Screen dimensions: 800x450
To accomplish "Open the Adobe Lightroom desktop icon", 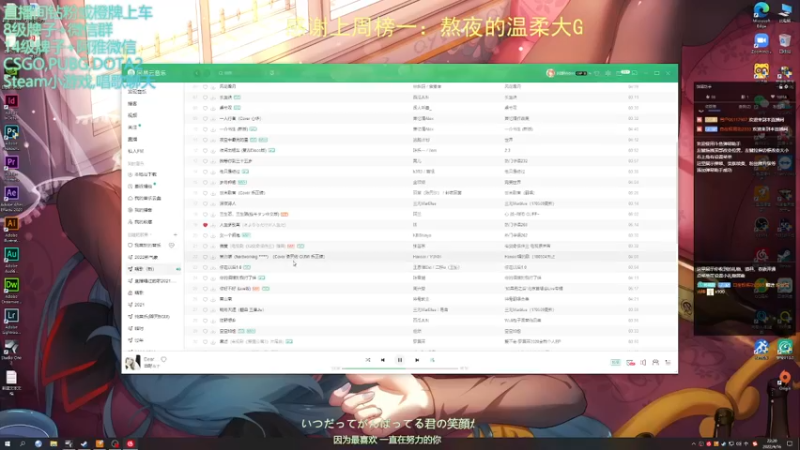I will click(x=11, y=320).
